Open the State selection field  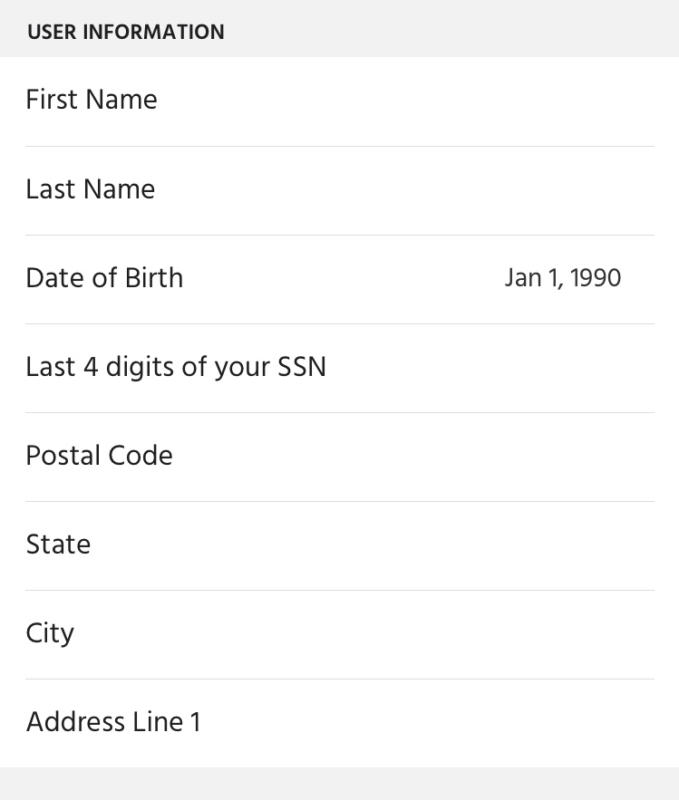coord(340,546)
